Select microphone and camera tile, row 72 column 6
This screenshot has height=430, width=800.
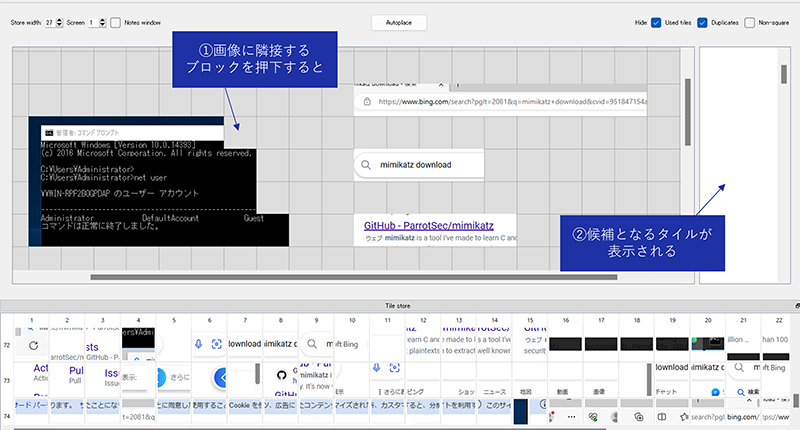point(209,344)
